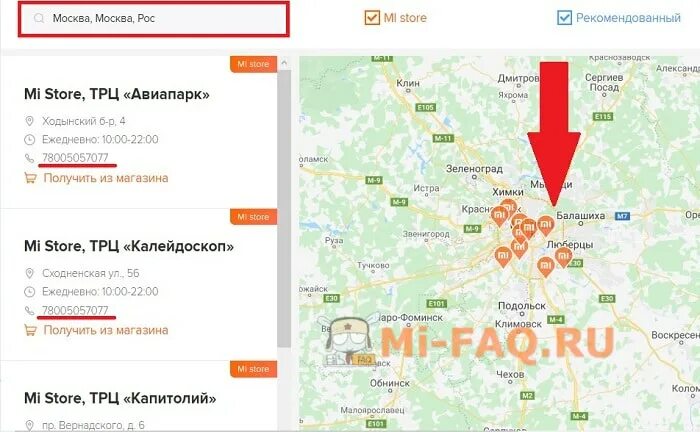This screenshot has height=432, width=700.
Task: Open Mi Store ТРЦ «Калейдоскоп» entry
Action: click(129, 246)
